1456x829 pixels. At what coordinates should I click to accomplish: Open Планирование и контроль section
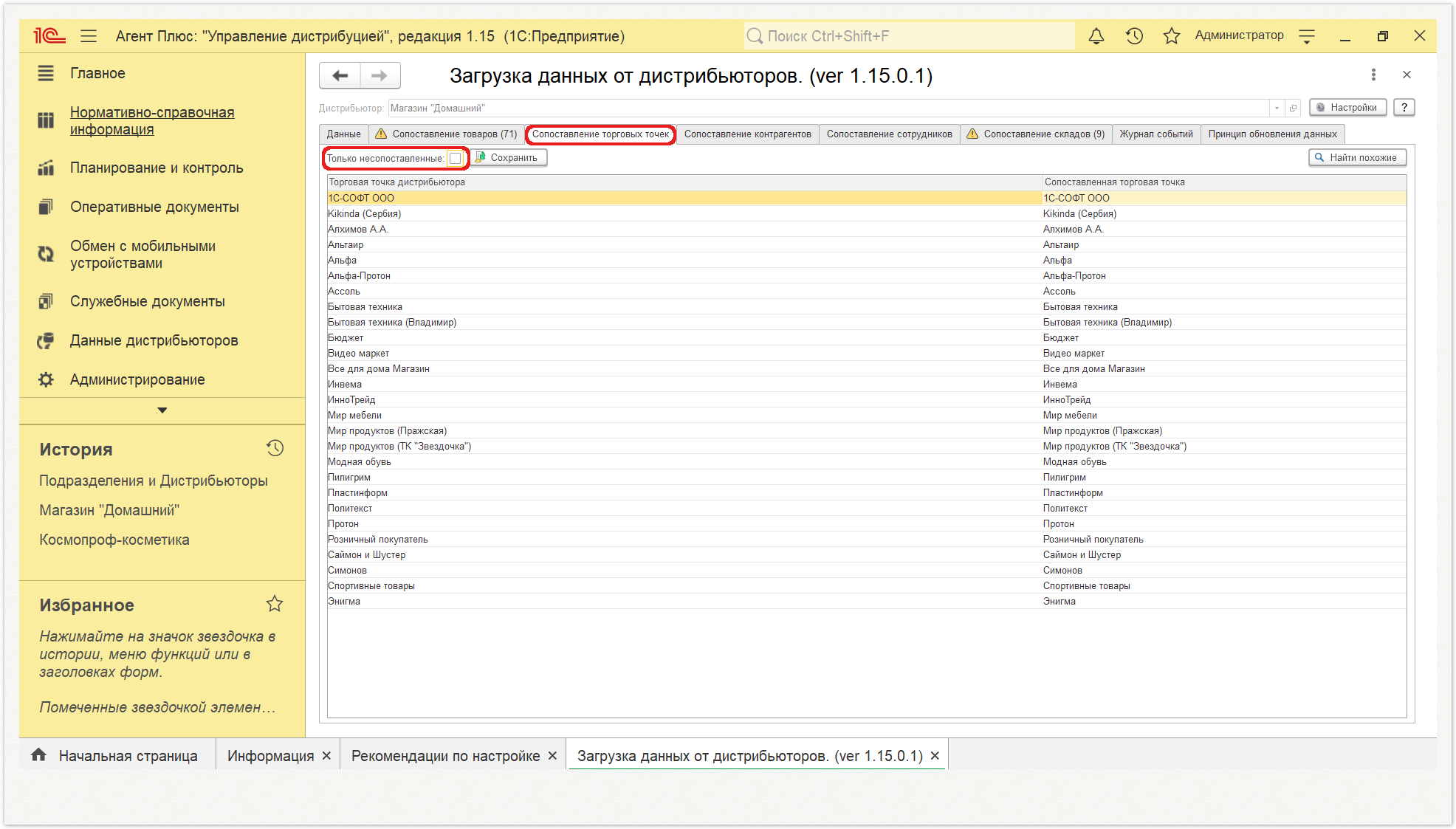(x=157, y=168)
